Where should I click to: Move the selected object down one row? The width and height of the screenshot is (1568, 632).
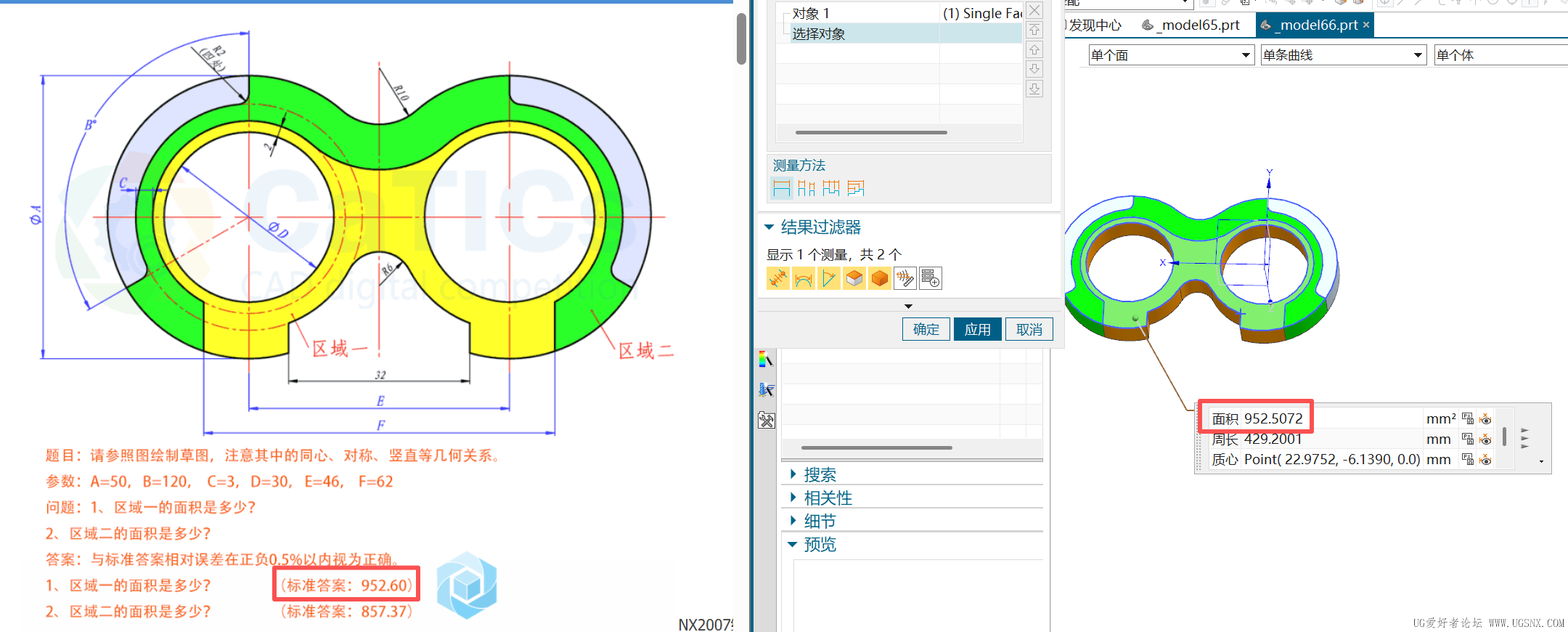coord(1034,69)
